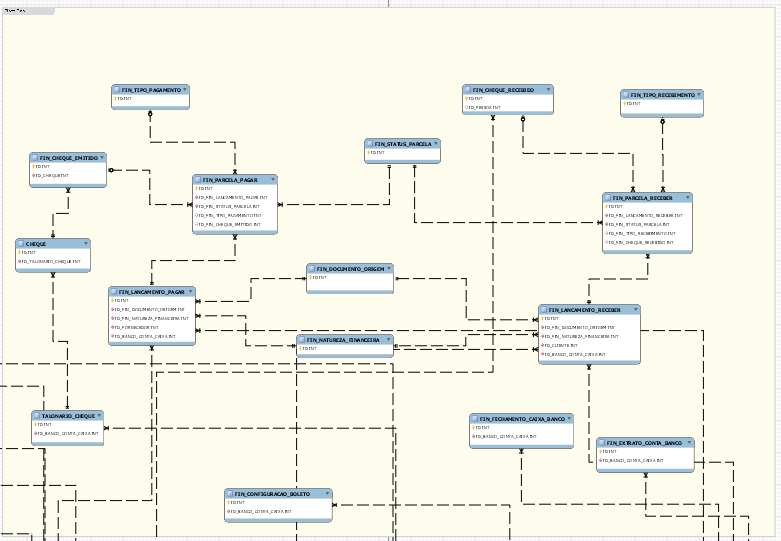Click the FIN_LANCAMENTO_PAGAR table icon
Image resolution: width=781 pixels, height=541 pixels.
[114, 291]
